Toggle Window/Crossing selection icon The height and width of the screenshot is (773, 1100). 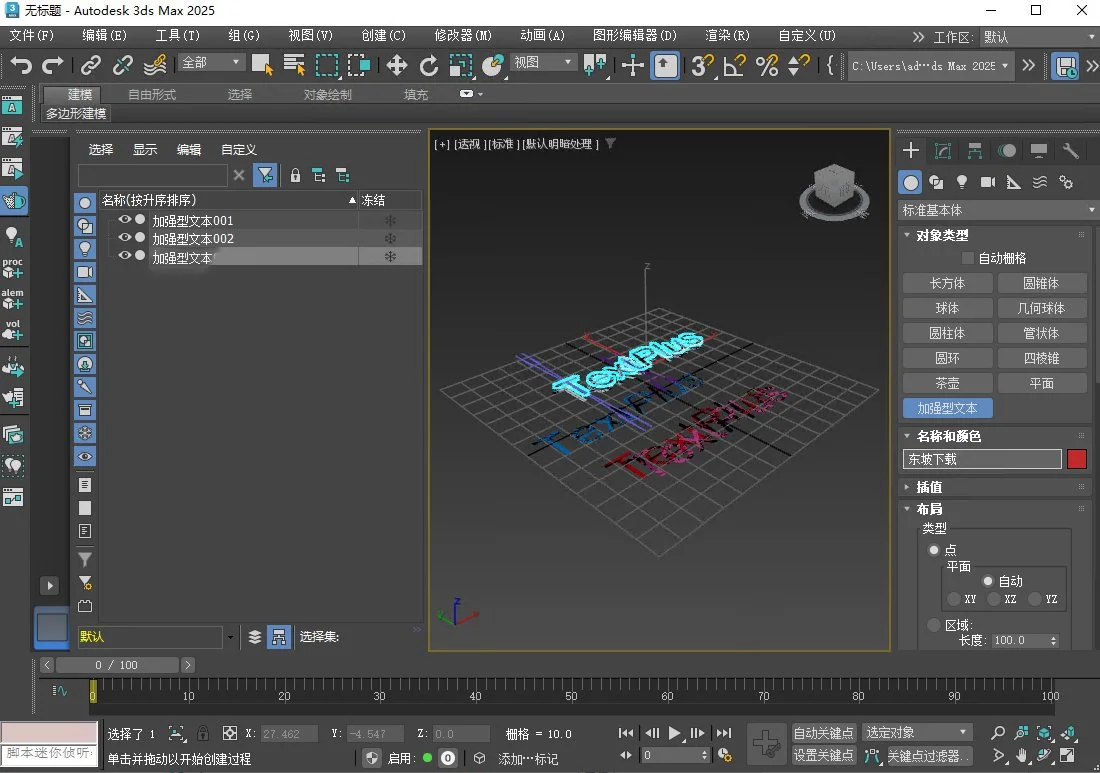tap(358, 65)
